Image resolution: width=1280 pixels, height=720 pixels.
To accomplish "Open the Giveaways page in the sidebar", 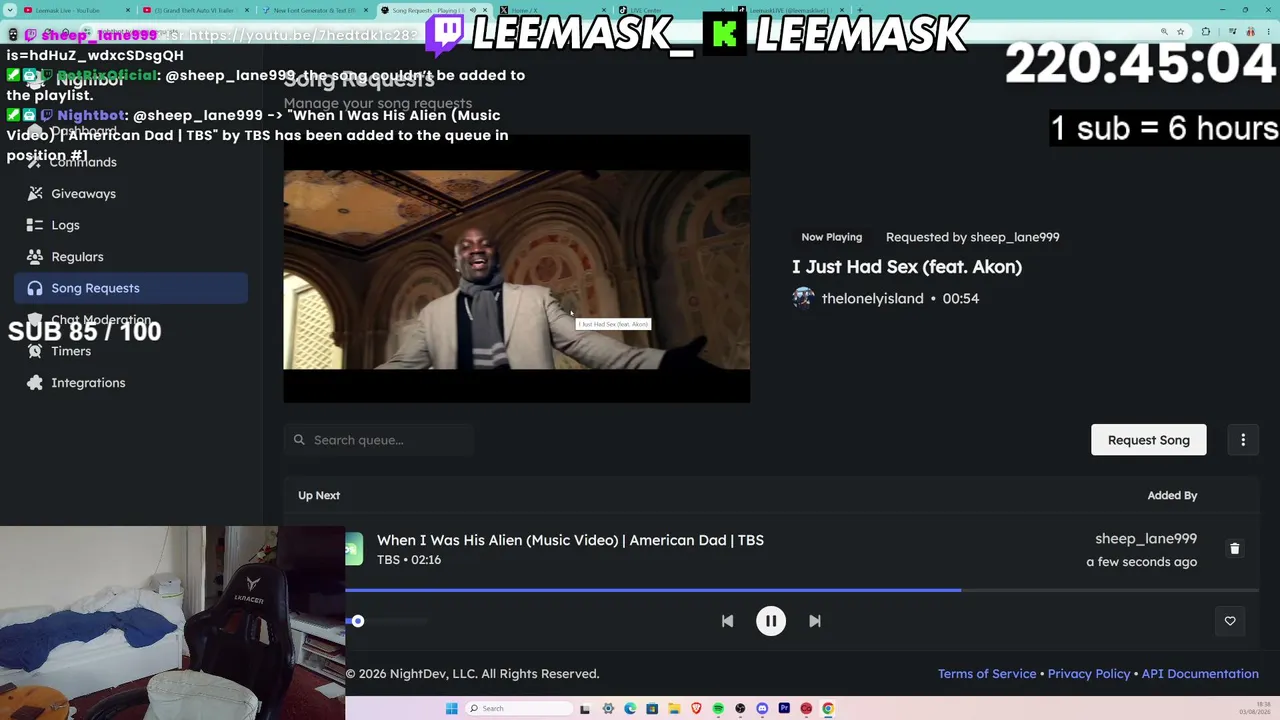I will point(84,194).
